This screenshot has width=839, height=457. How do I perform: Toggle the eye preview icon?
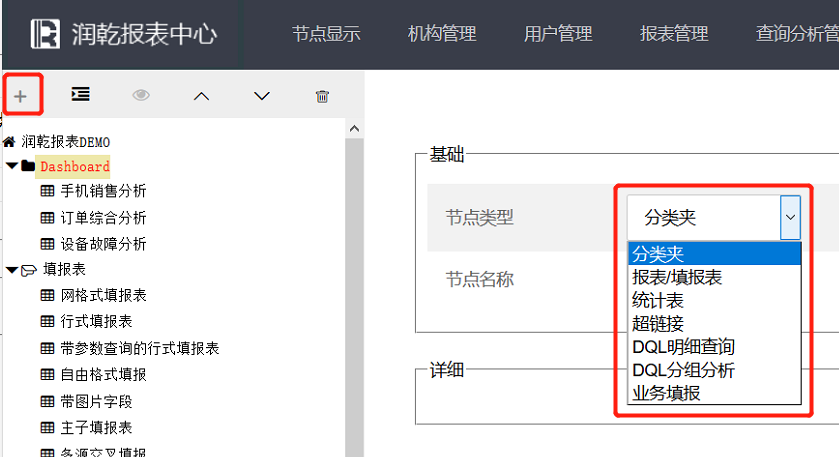[141, 95]
